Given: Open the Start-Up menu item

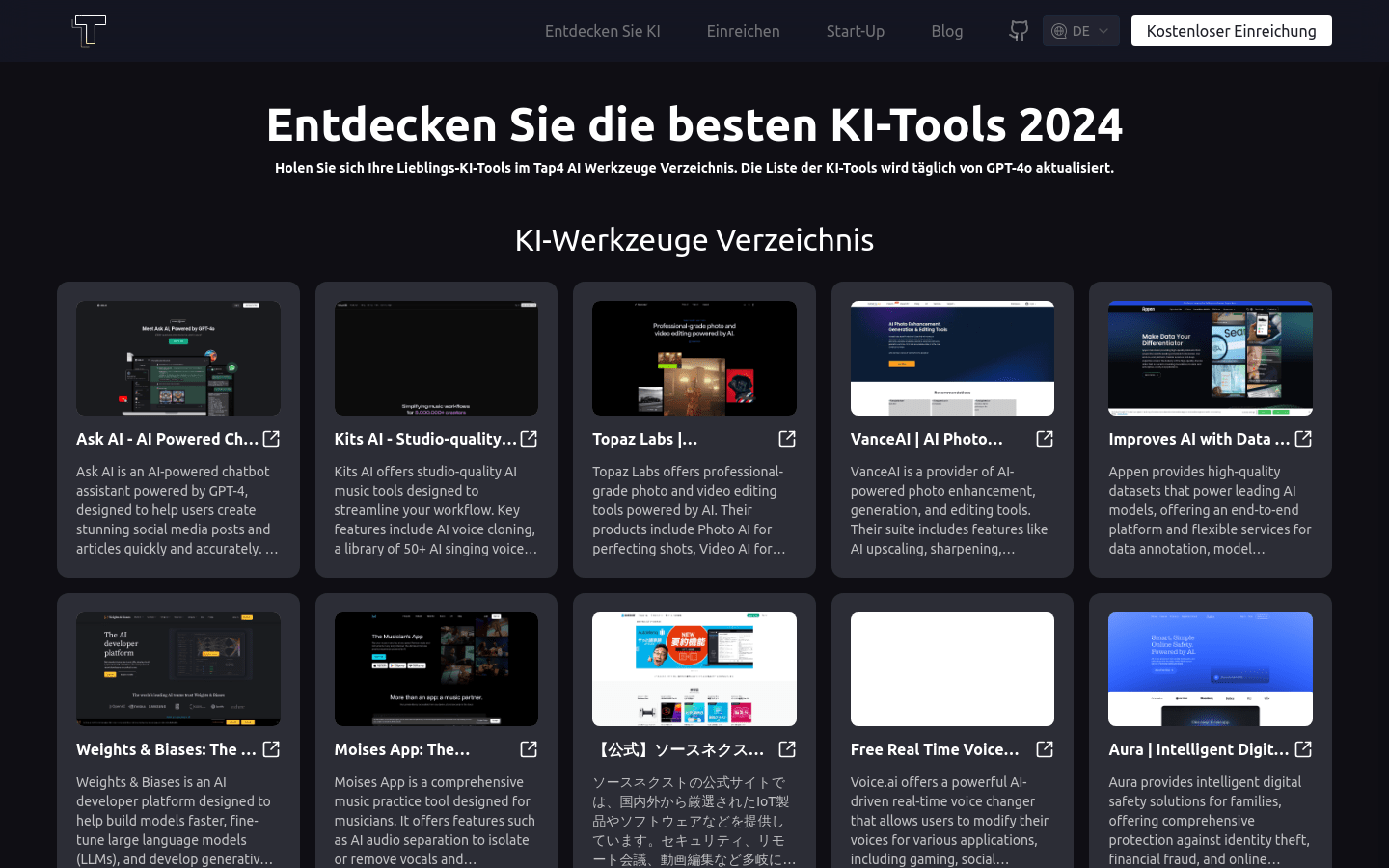Looking at the screenshot, I should pos(856,31).
